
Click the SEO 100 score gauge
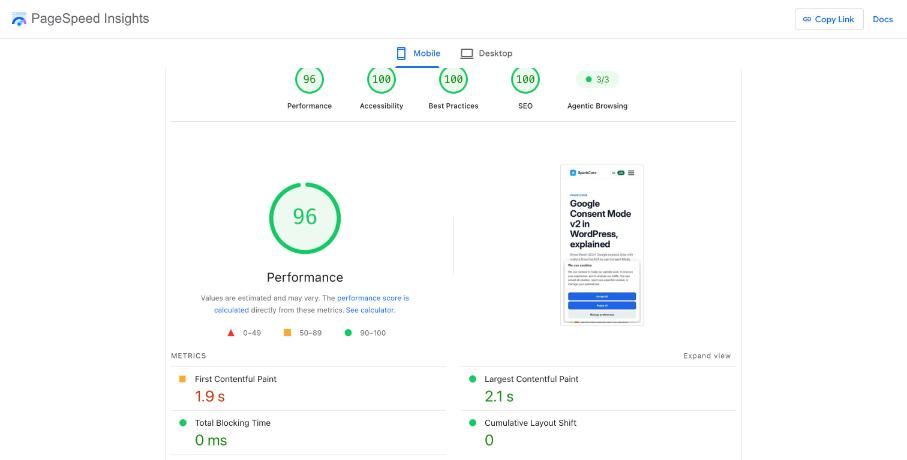(x=525, y=80)
